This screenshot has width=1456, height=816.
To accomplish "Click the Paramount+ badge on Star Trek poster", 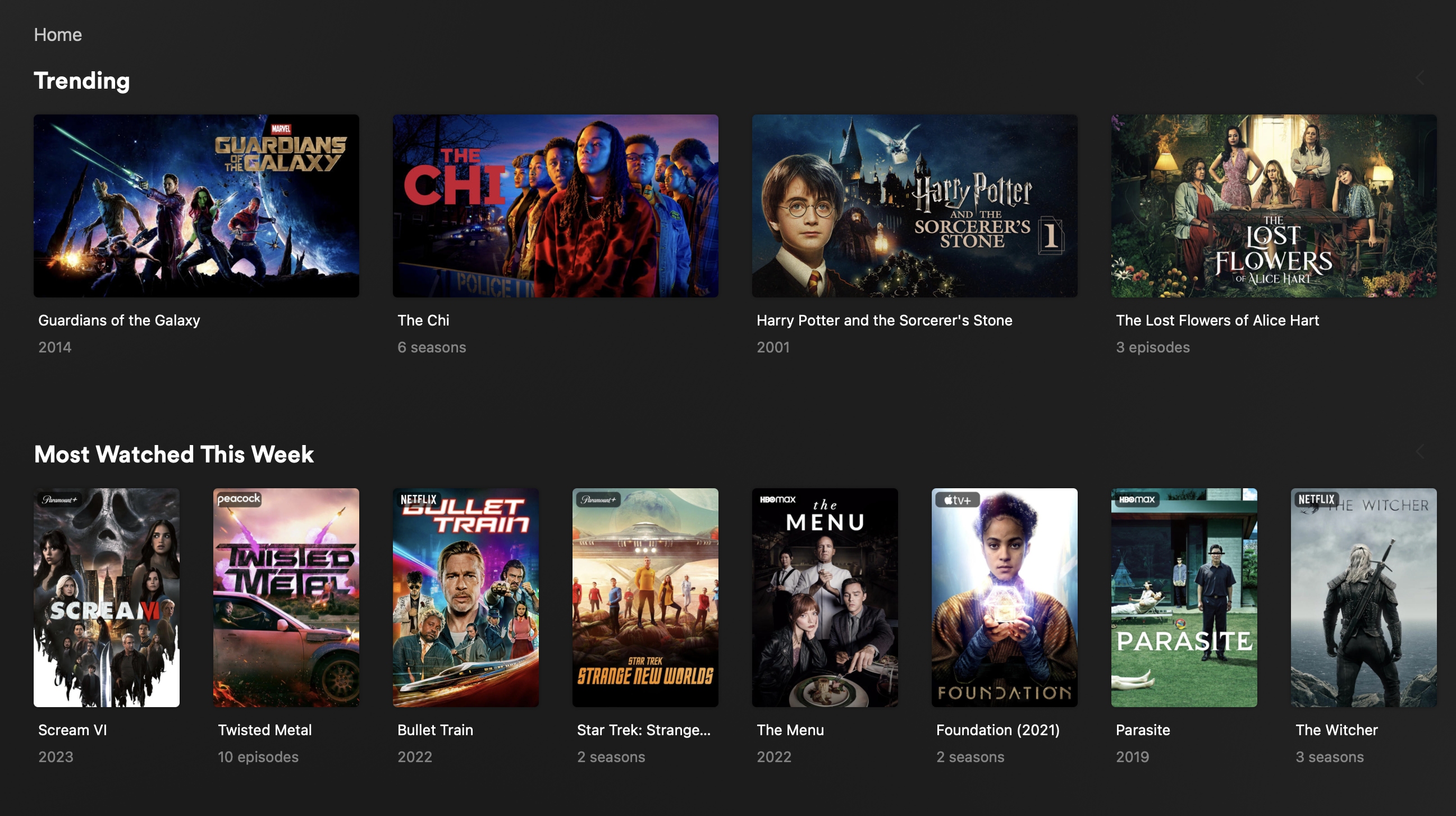I will [598, 499].
